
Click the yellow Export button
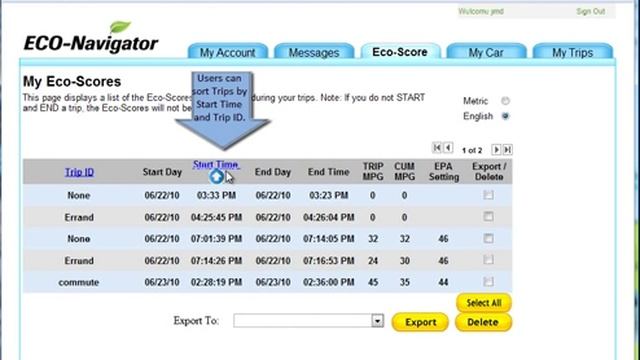420,322
